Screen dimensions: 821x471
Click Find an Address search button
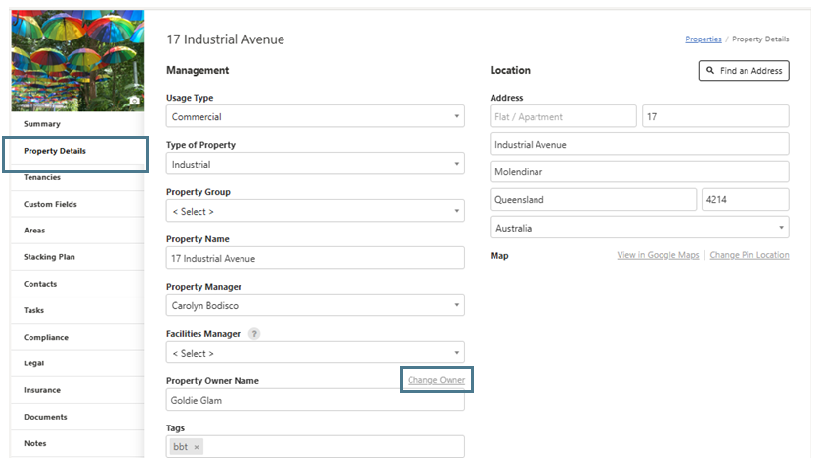pos(744,71)
